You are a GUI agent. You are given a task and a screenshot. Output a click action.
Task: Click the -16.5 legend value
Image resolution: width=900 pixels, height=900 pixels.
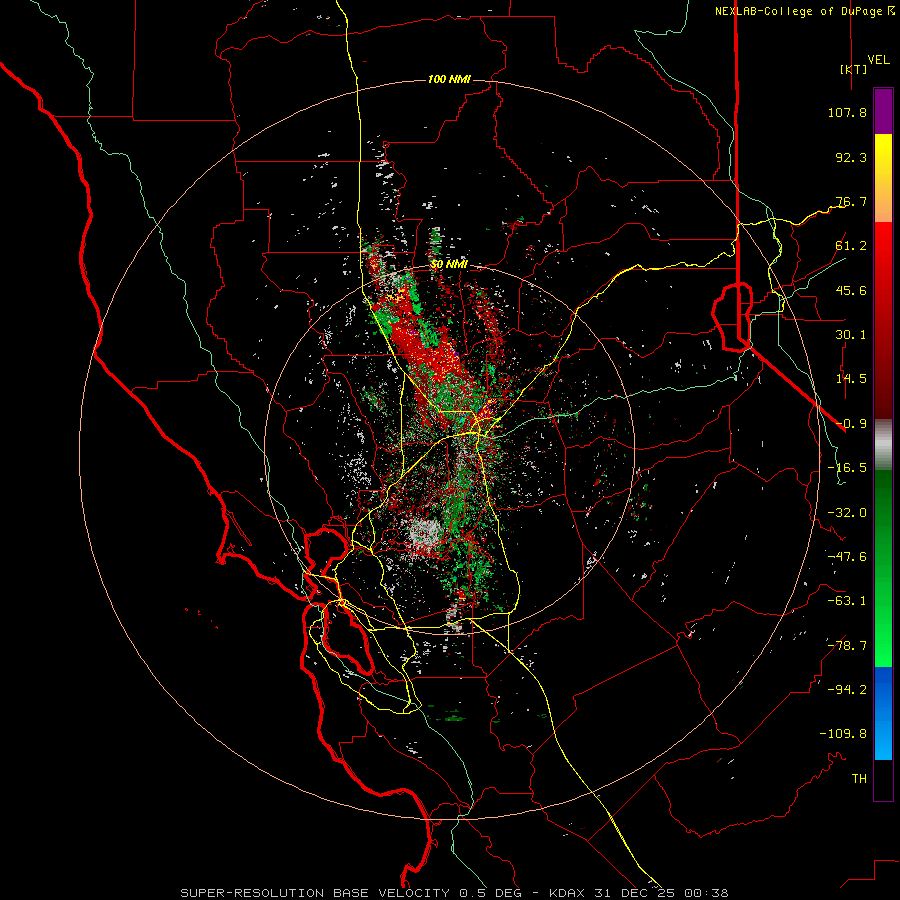[847, 468]
